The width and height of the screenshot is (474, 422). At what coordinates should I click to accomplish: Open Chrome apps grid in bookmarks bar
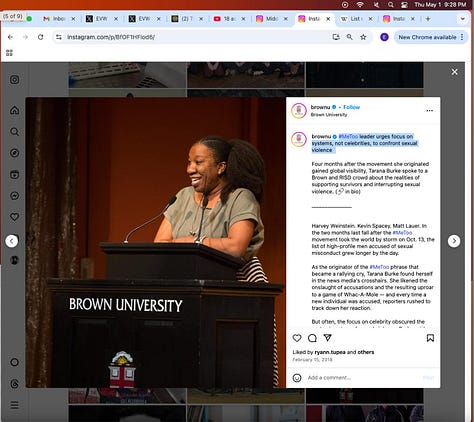pyautogui.click(x=9, y=53)
